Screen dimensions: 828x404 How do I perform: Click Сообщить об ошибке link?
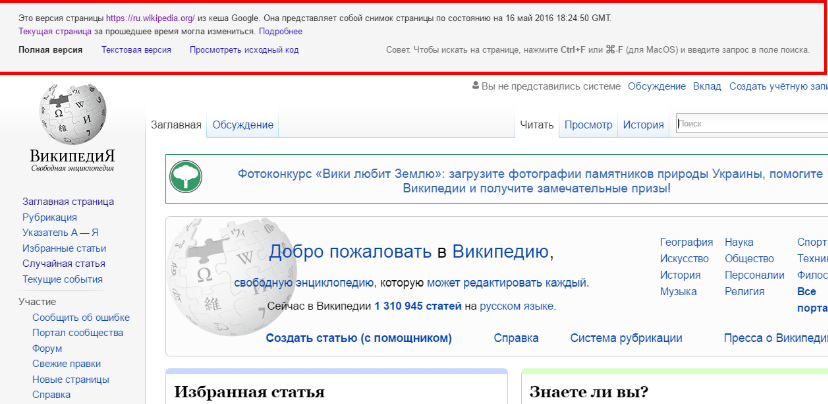point(81,317)
